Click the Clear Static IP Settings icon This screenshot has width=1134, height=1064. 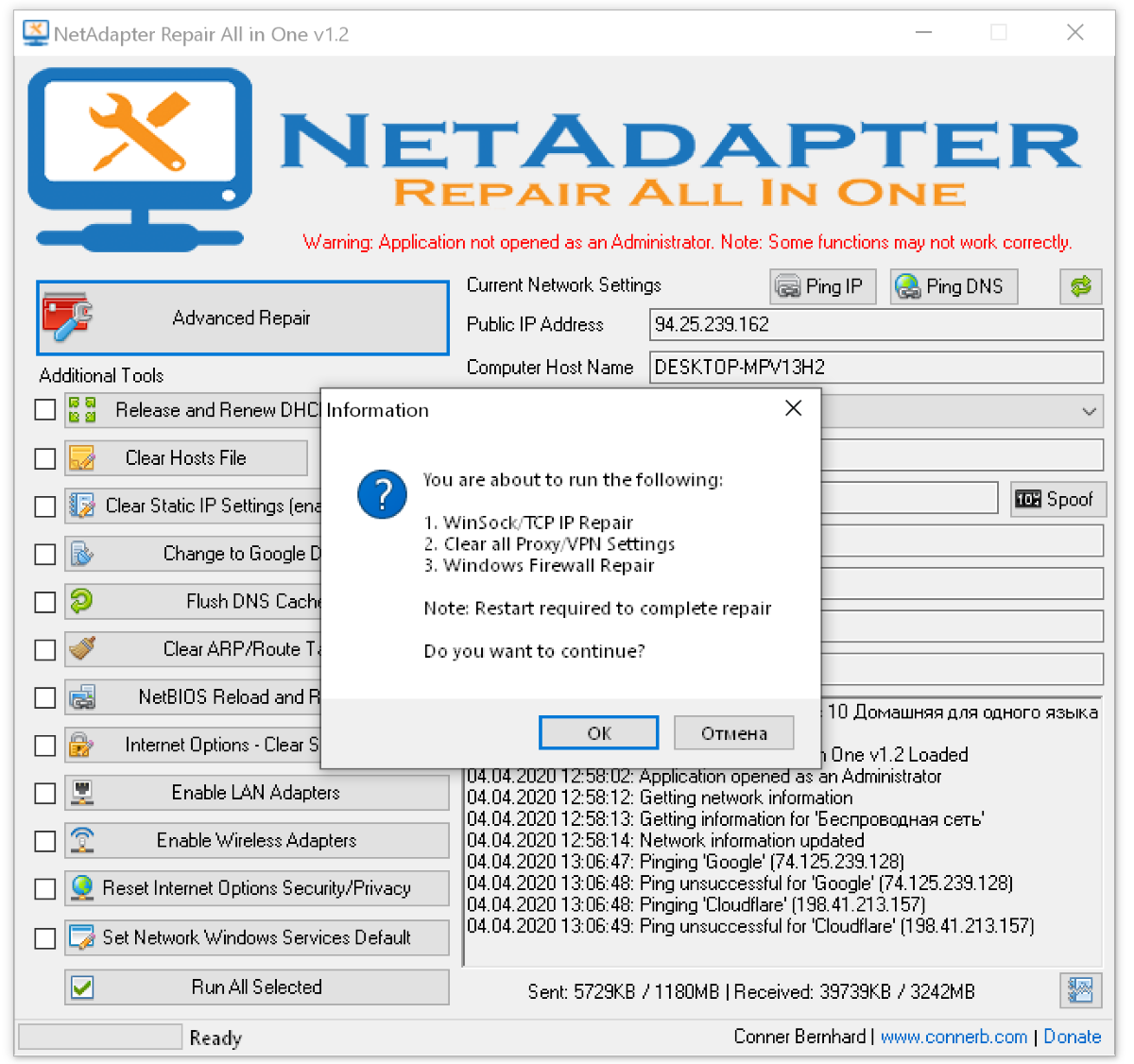coord(82,506)
